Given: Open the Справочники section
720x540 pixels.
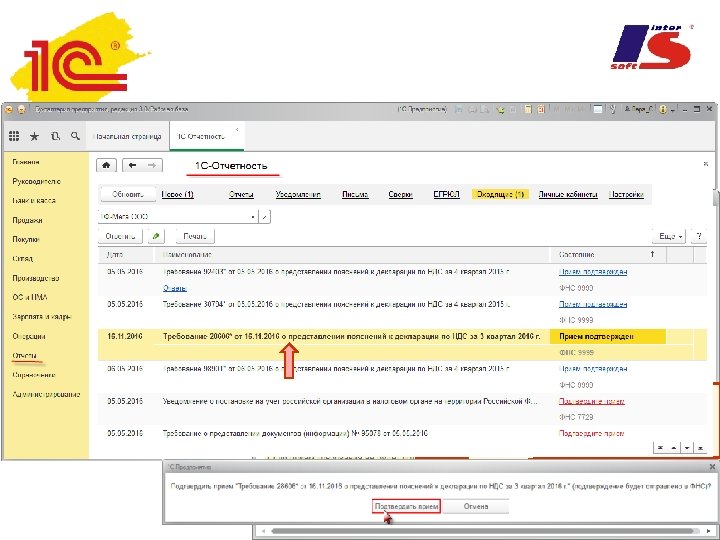Looking at the screenshot, I should coord(34,375).
